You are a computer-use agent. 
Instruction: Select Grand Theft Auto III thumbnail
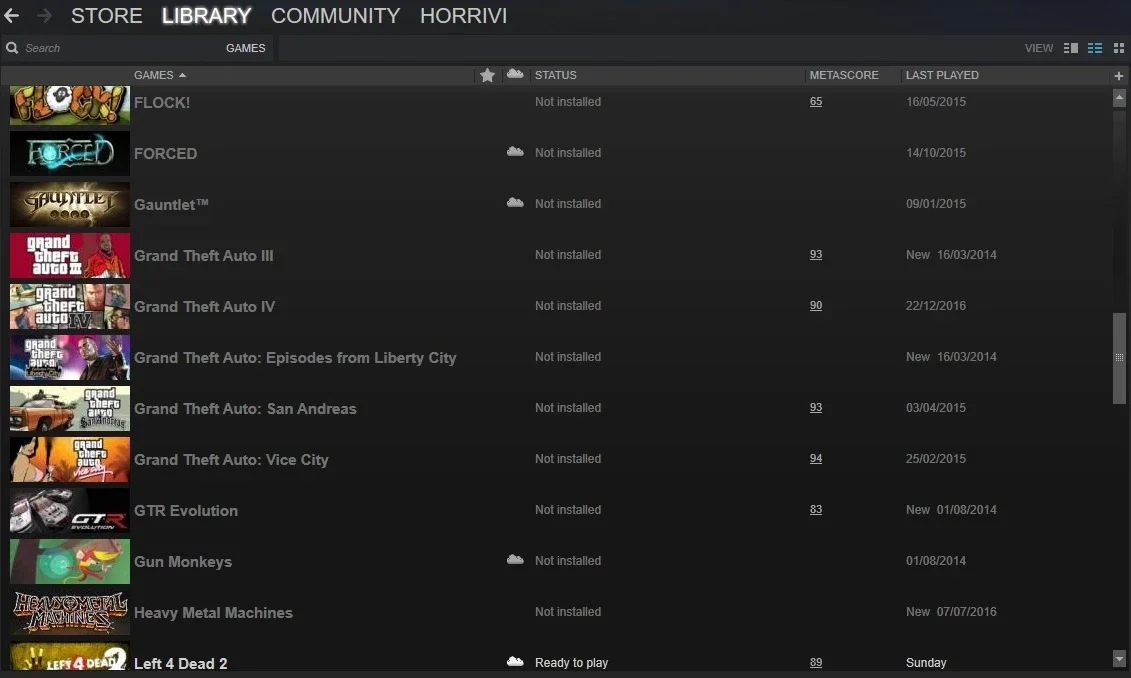(70, 255)
